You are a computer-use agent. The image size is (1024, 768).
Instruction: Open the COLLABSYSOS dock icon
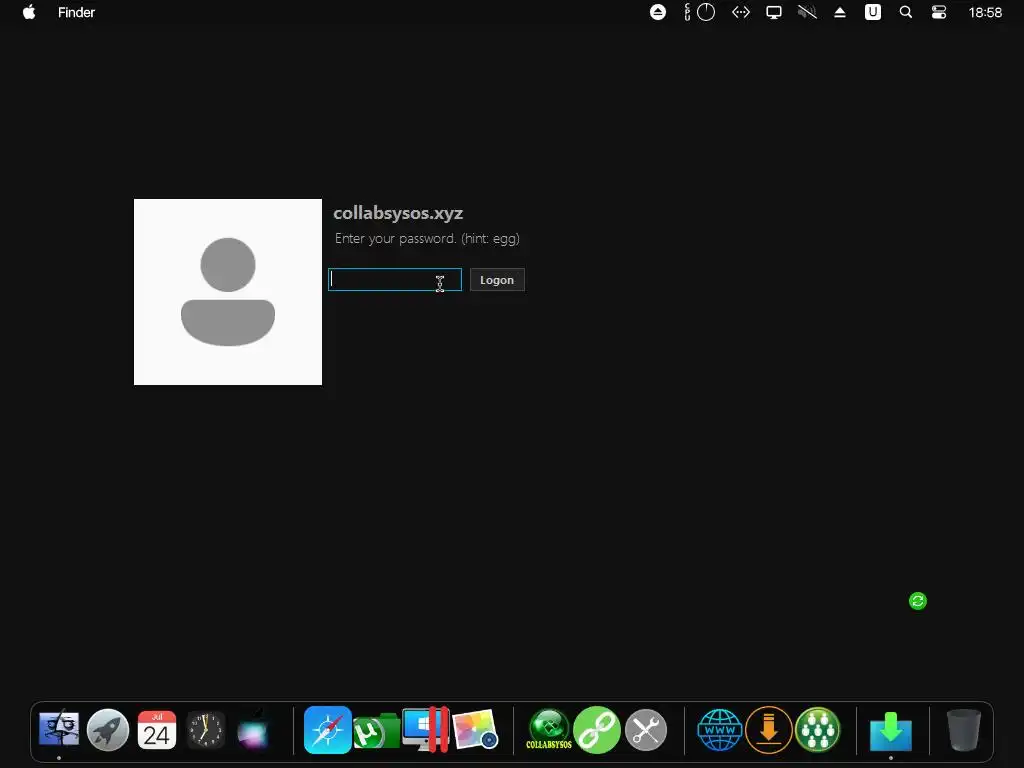[x=549, y=729]
